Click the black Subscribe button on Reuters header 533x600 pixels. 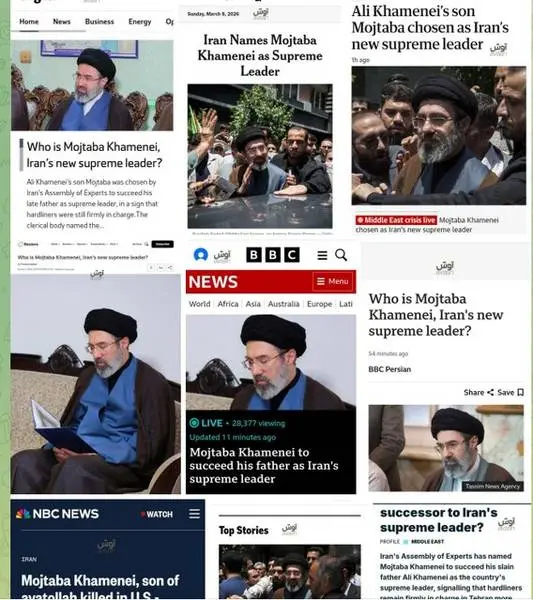tap(163, 244)
